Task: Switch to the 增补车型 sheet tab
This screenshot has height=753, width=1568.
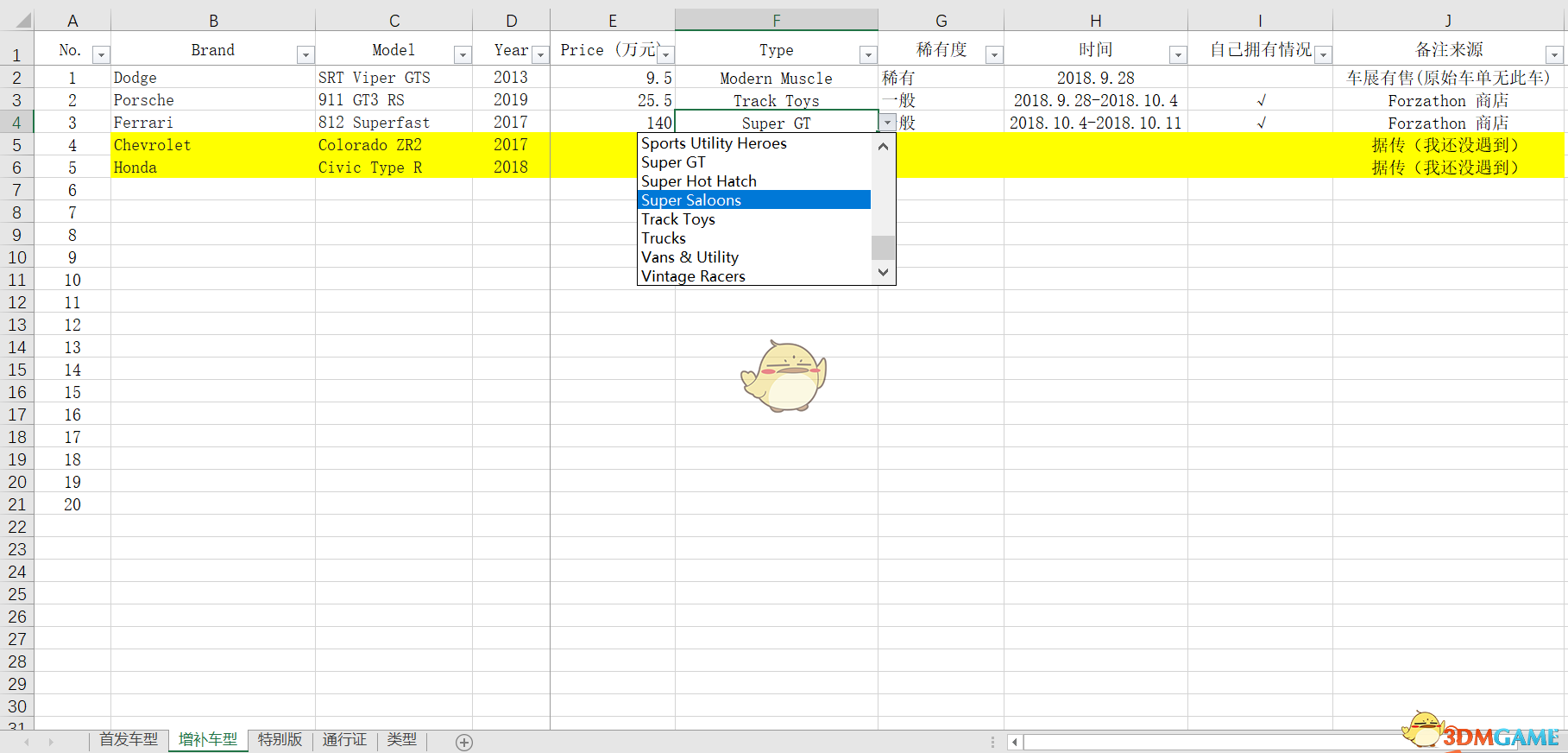Action: click(208, 740)
